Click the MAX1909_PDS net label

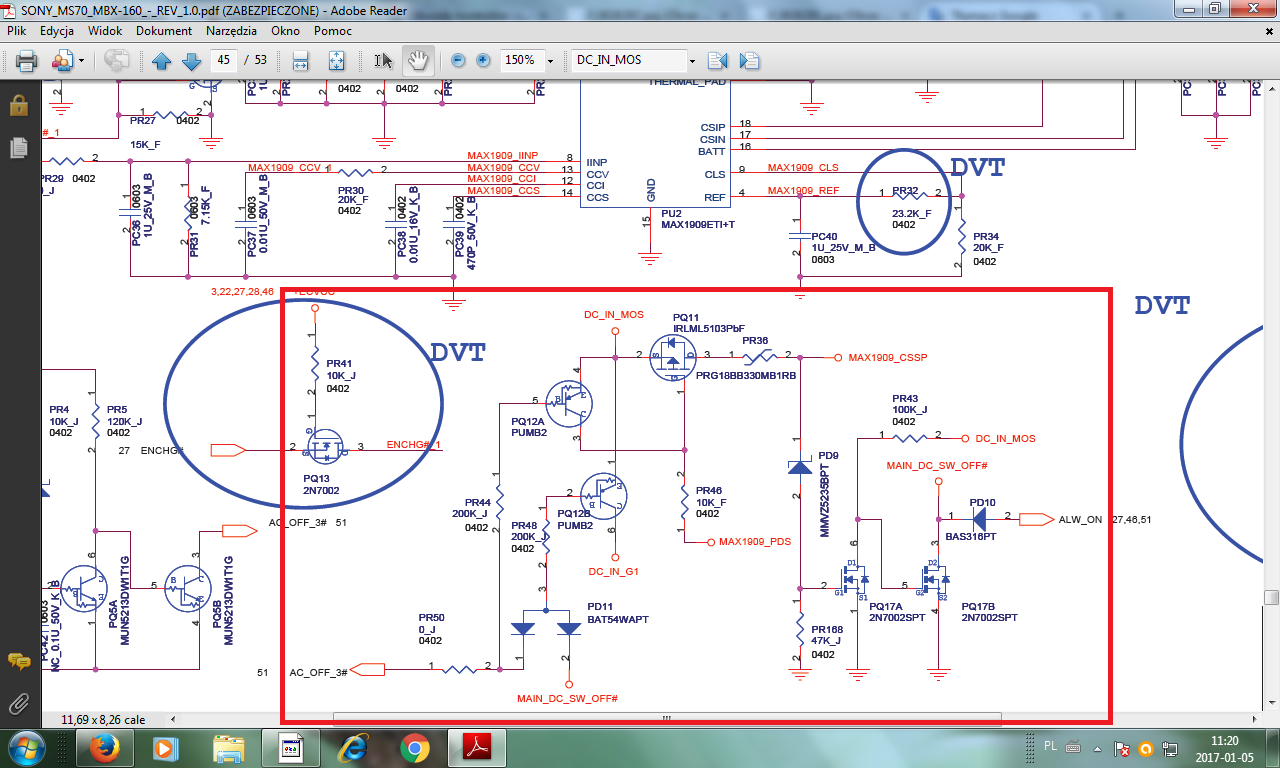tap(755, 541)
